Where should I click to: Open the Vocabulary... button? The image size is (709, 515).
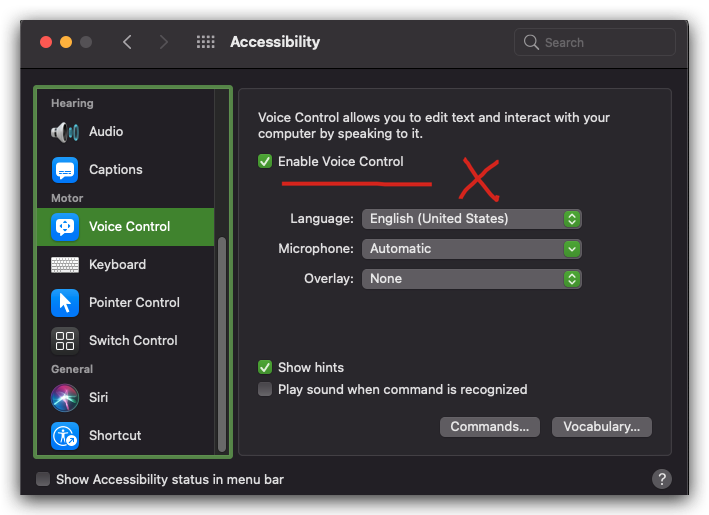(x=601, y=426)
